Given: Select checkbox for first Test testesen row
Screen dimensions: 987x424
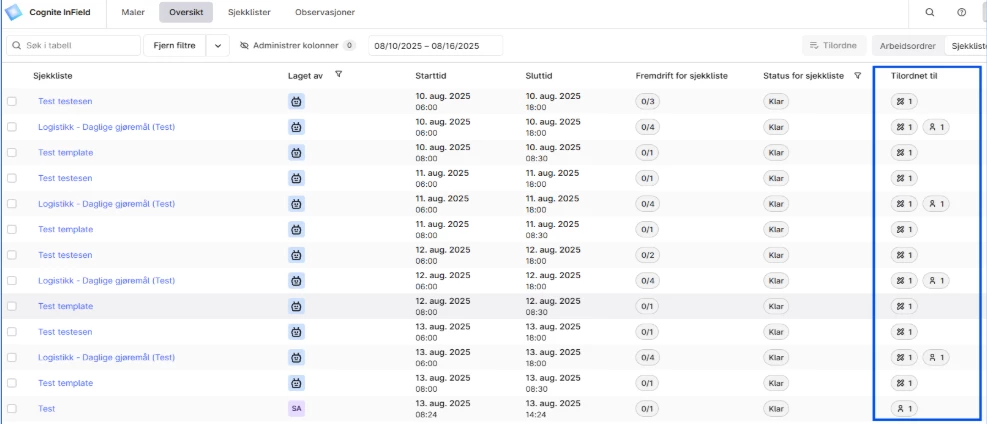Looking at the screenshot, I should coord(12,101).
